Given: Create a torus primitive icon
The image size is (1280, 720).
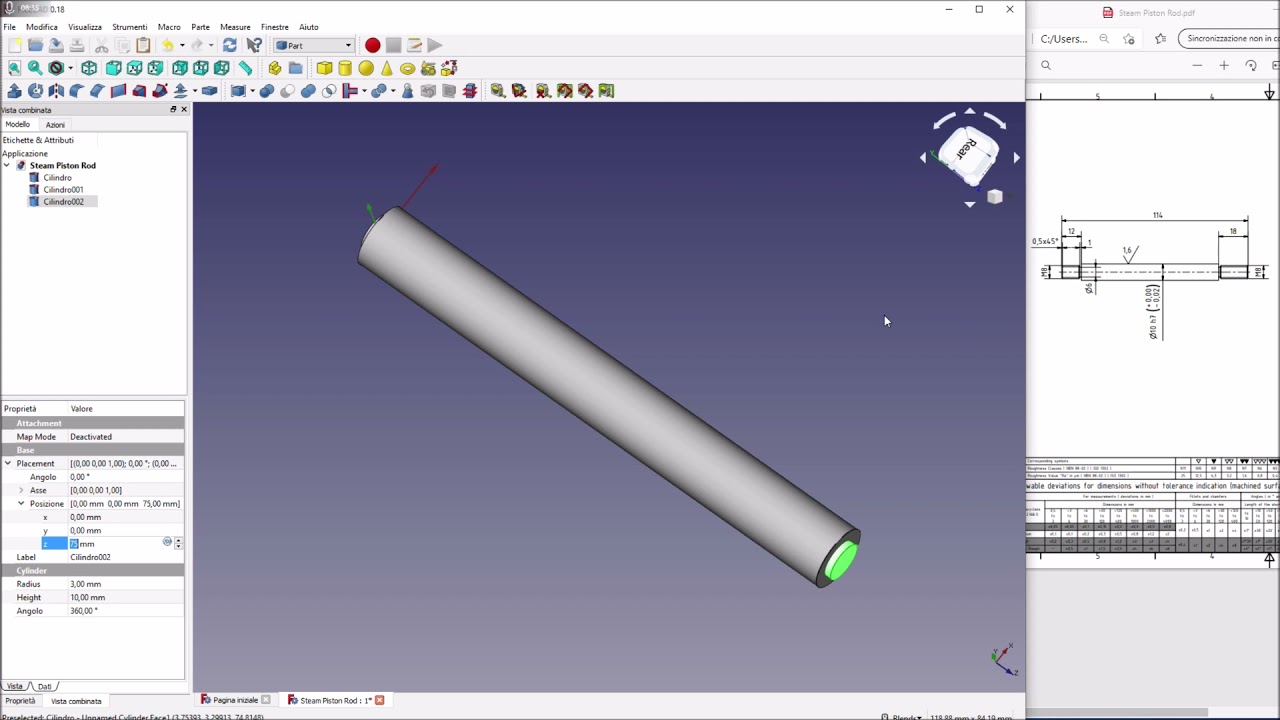Looking at the screenshot, I should (x=407, y=68).
